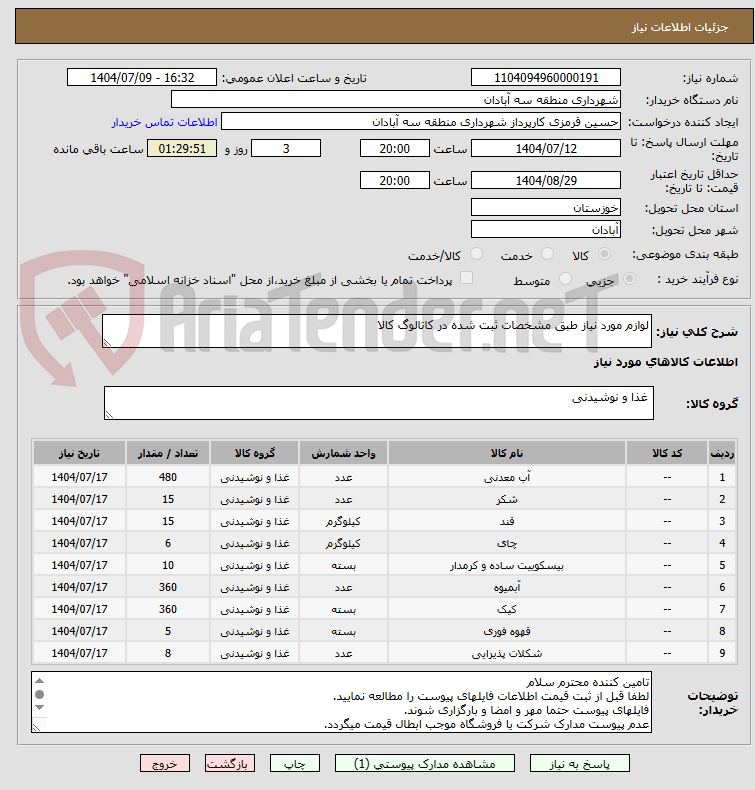Click the شکر item name cell
The height and width of the screenshot is (790, 755).
point(507,499)
